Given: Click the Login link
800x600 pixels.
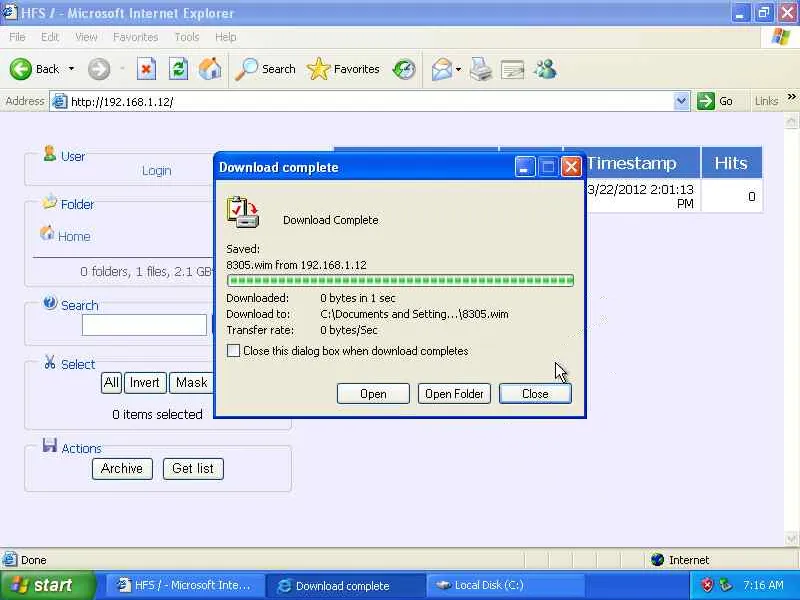Looking at the screenshot, I should [157, 171].
